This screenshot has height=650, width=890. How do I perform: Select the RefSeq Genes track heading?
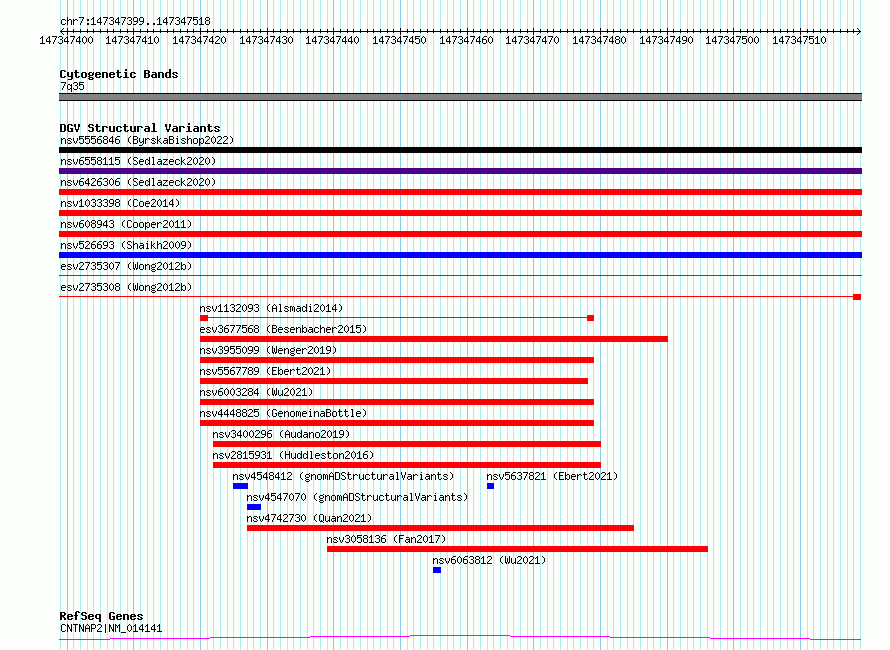pos(101,616)
